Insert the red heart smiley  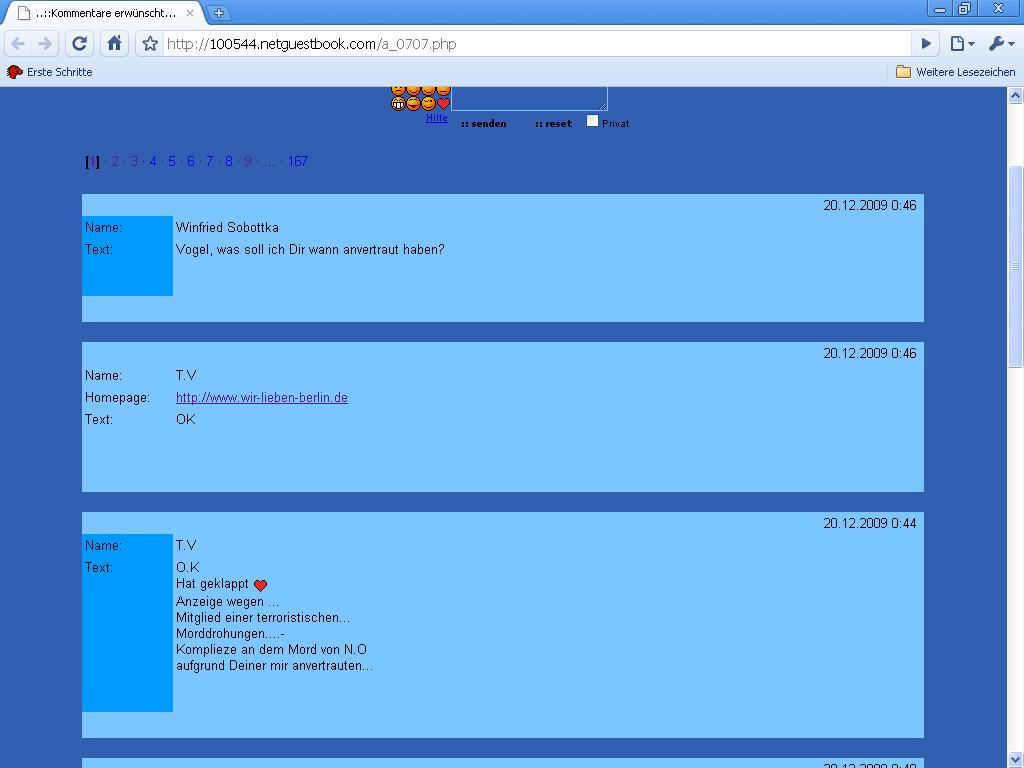[443, 104]
